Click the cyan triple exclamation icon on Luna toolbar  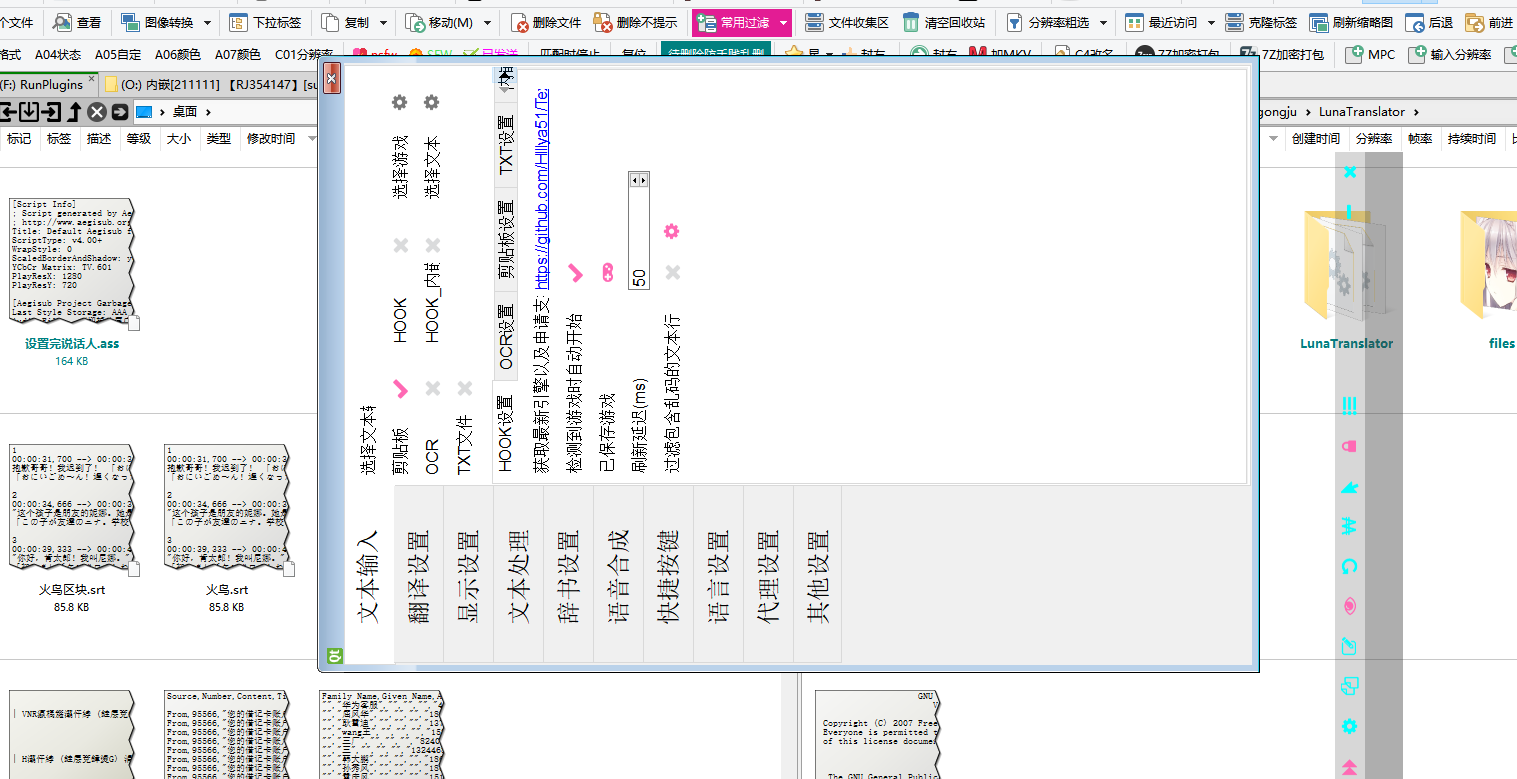[1349, 405]
